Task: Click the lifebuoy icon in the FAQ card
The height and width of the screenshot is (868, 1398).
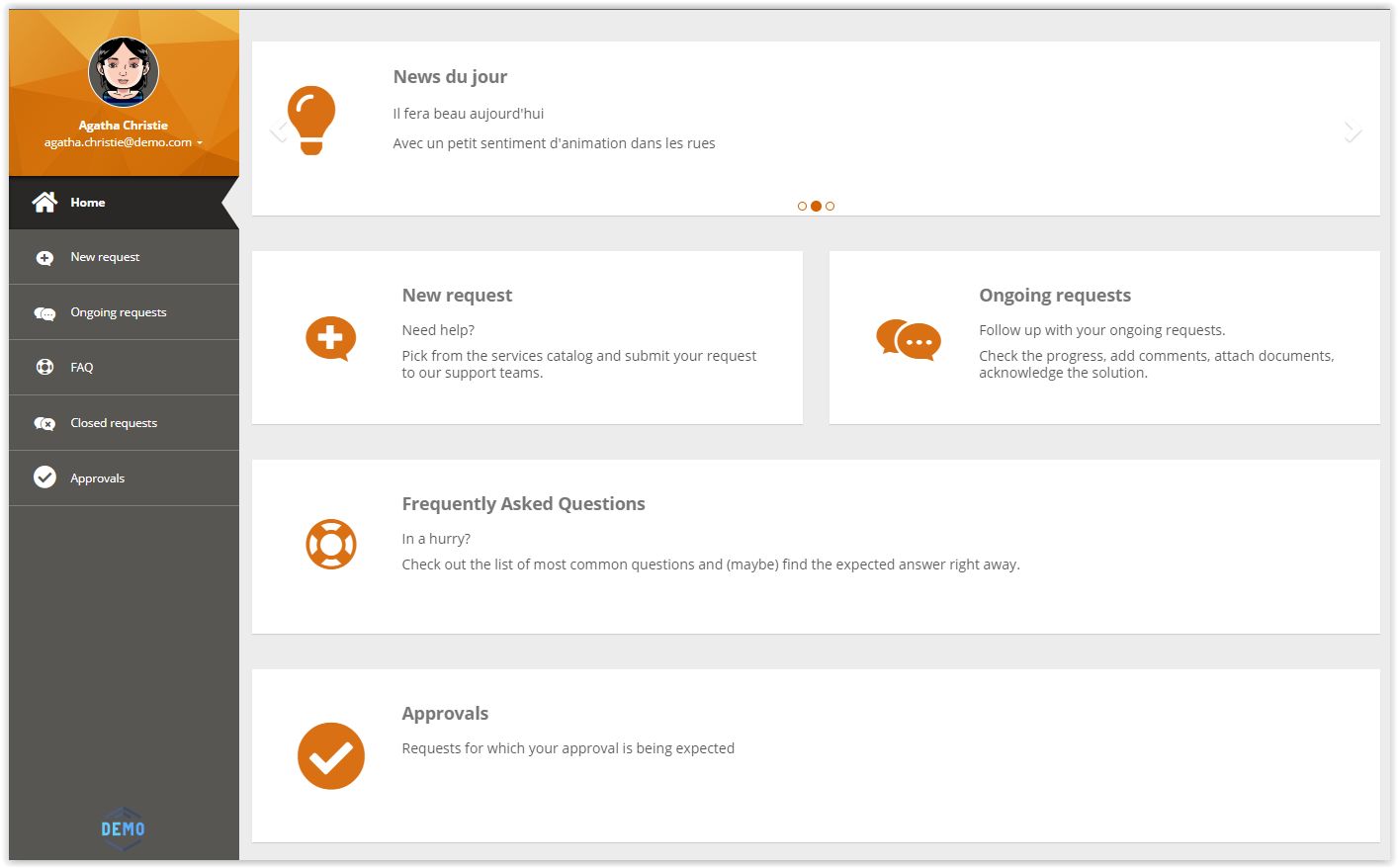Action: [x=331, y=544]
